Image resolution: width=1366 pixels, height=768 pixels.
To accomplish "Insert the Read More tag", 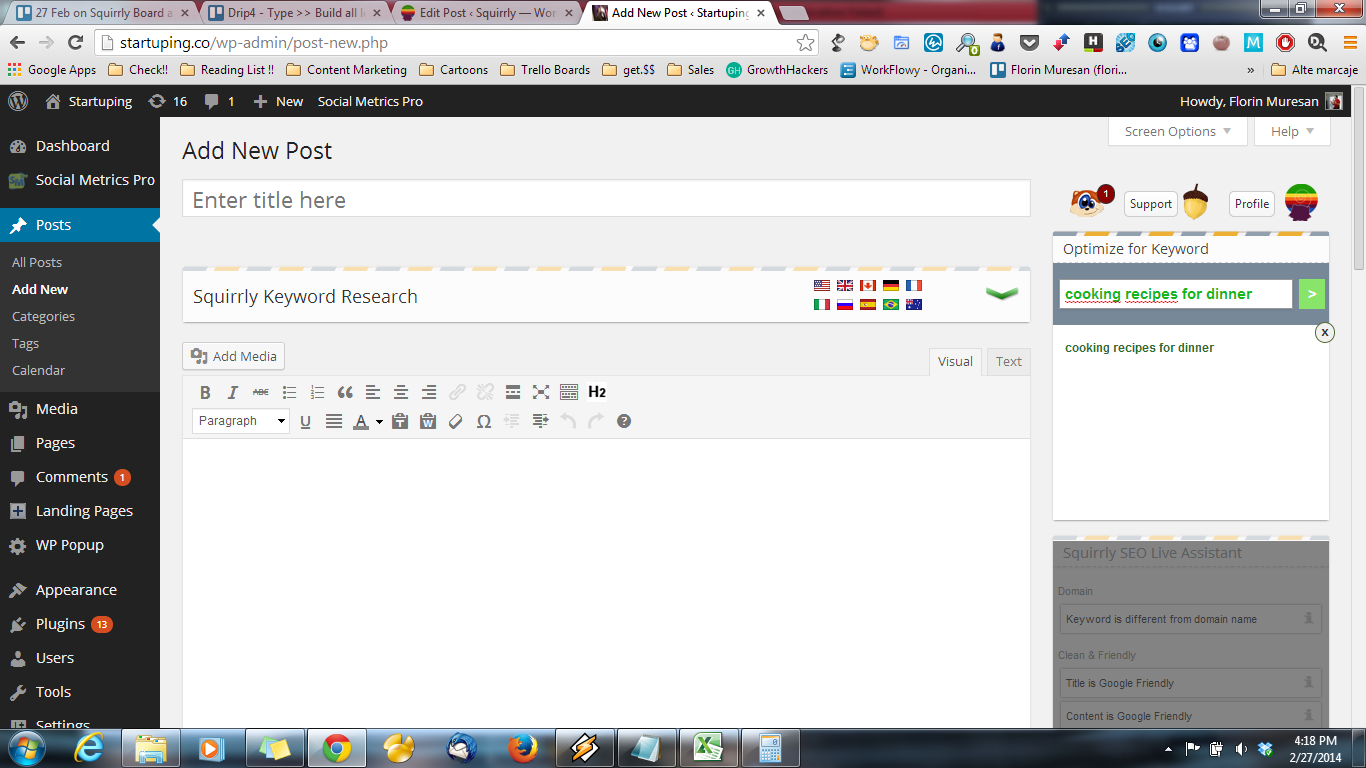I will tap(513, 392).
